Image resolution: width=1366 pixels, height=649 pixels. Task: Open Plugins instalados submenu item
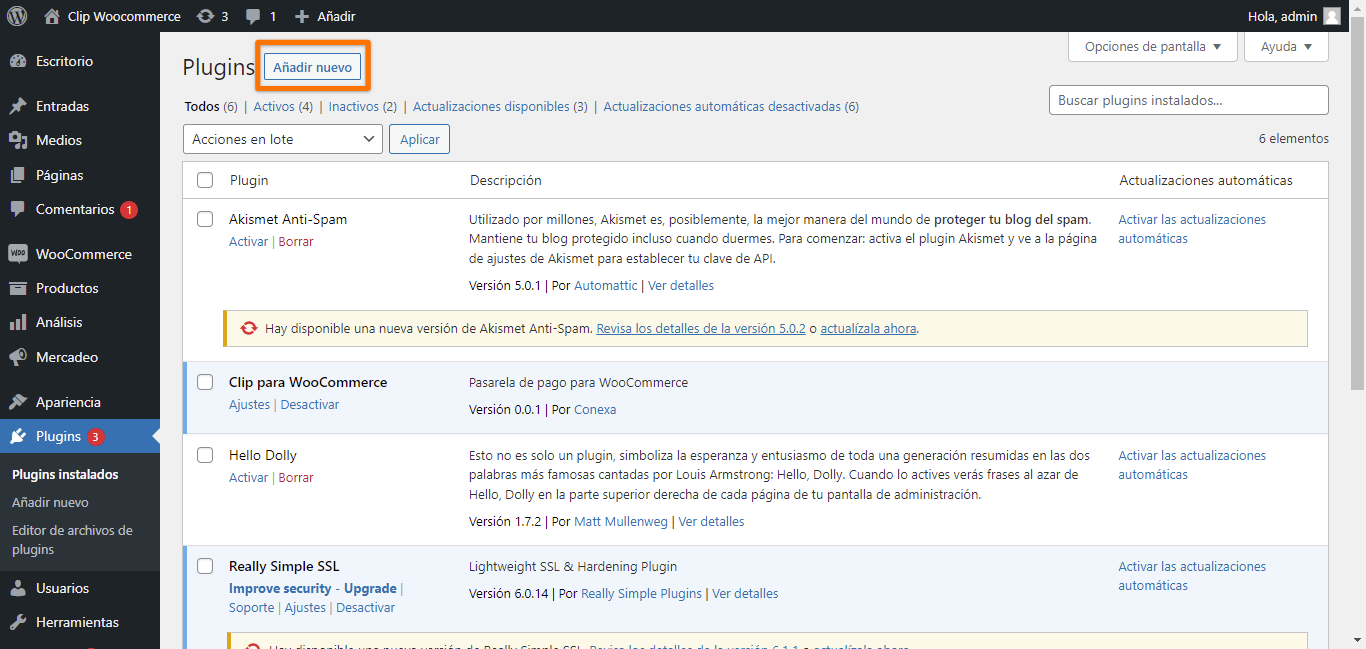[x=65, y=474]
